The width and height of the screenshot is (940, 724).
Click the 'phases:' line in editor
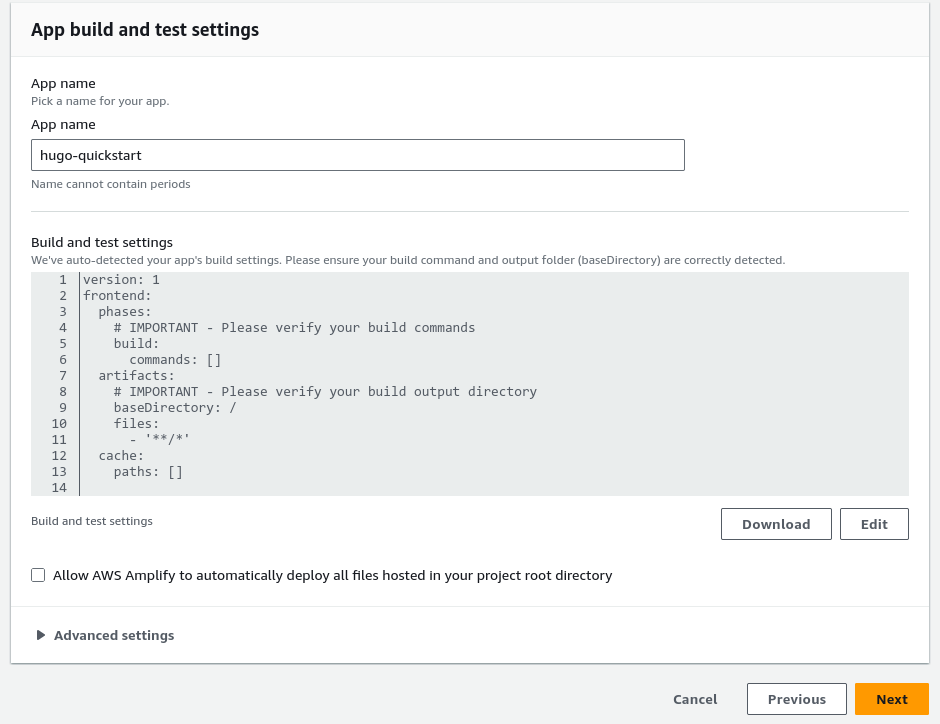125,312
